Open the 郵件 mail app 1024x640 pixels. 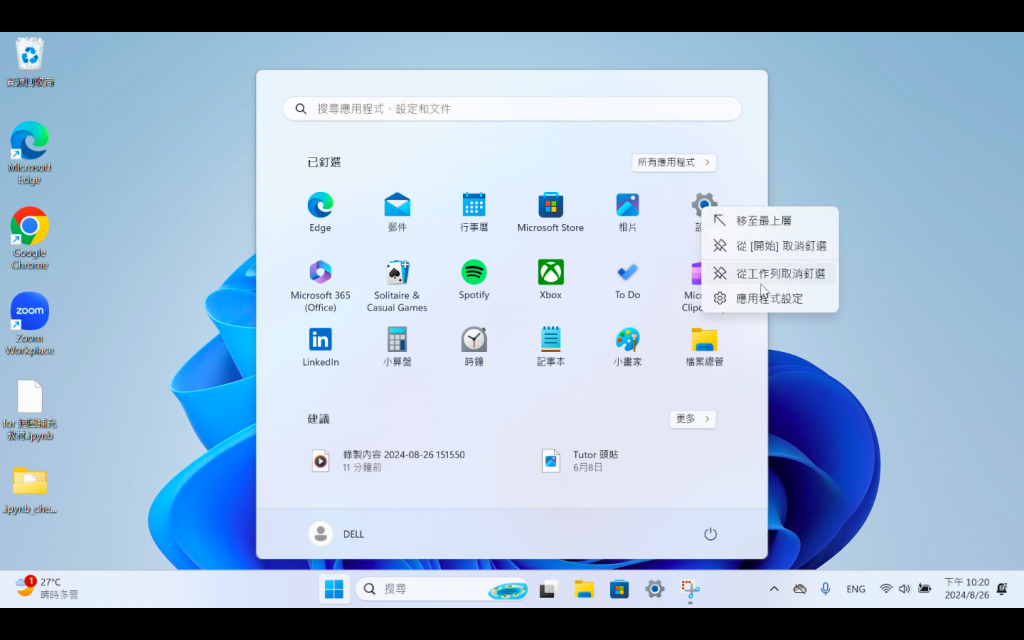click(x=397, y=212)
